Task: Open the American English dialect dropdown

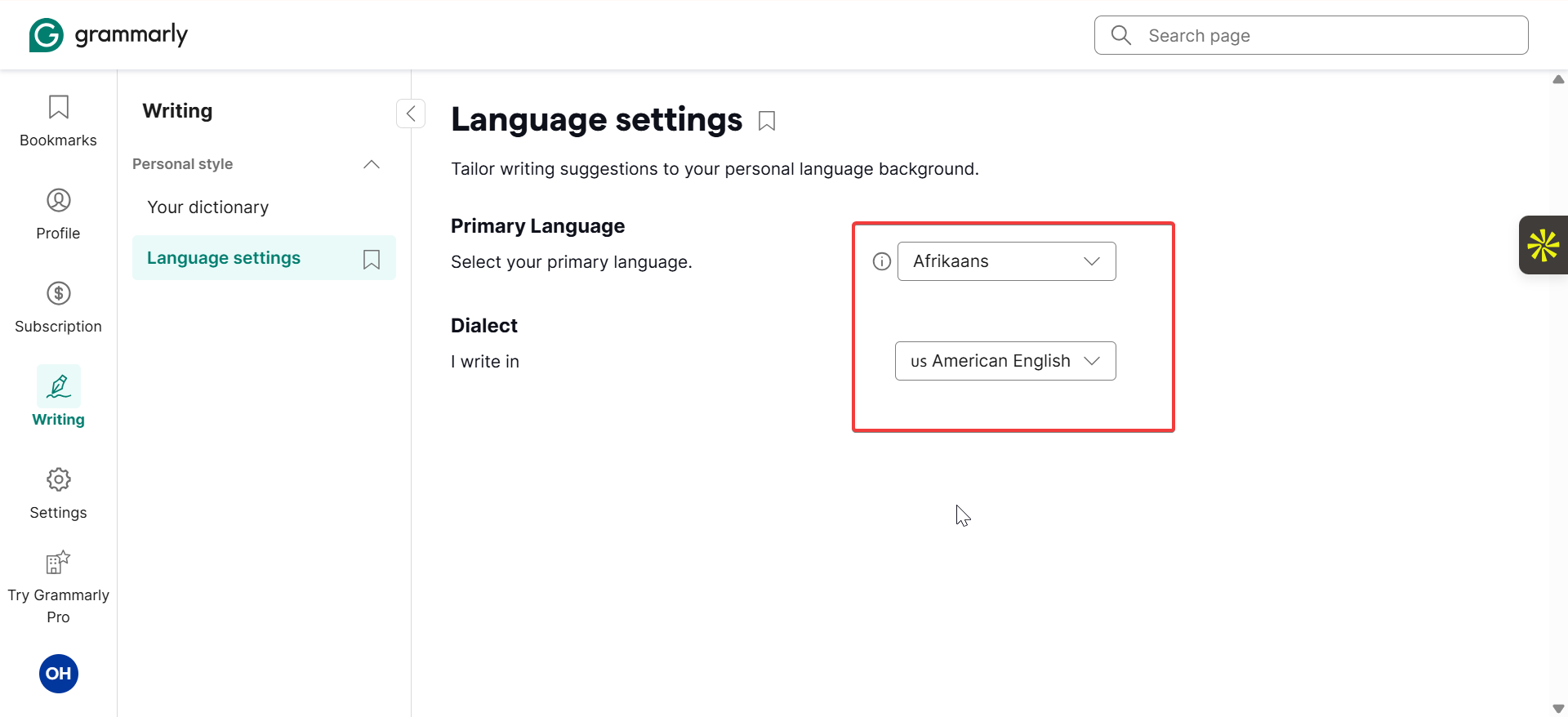Action: click(x=1005, y=361)
